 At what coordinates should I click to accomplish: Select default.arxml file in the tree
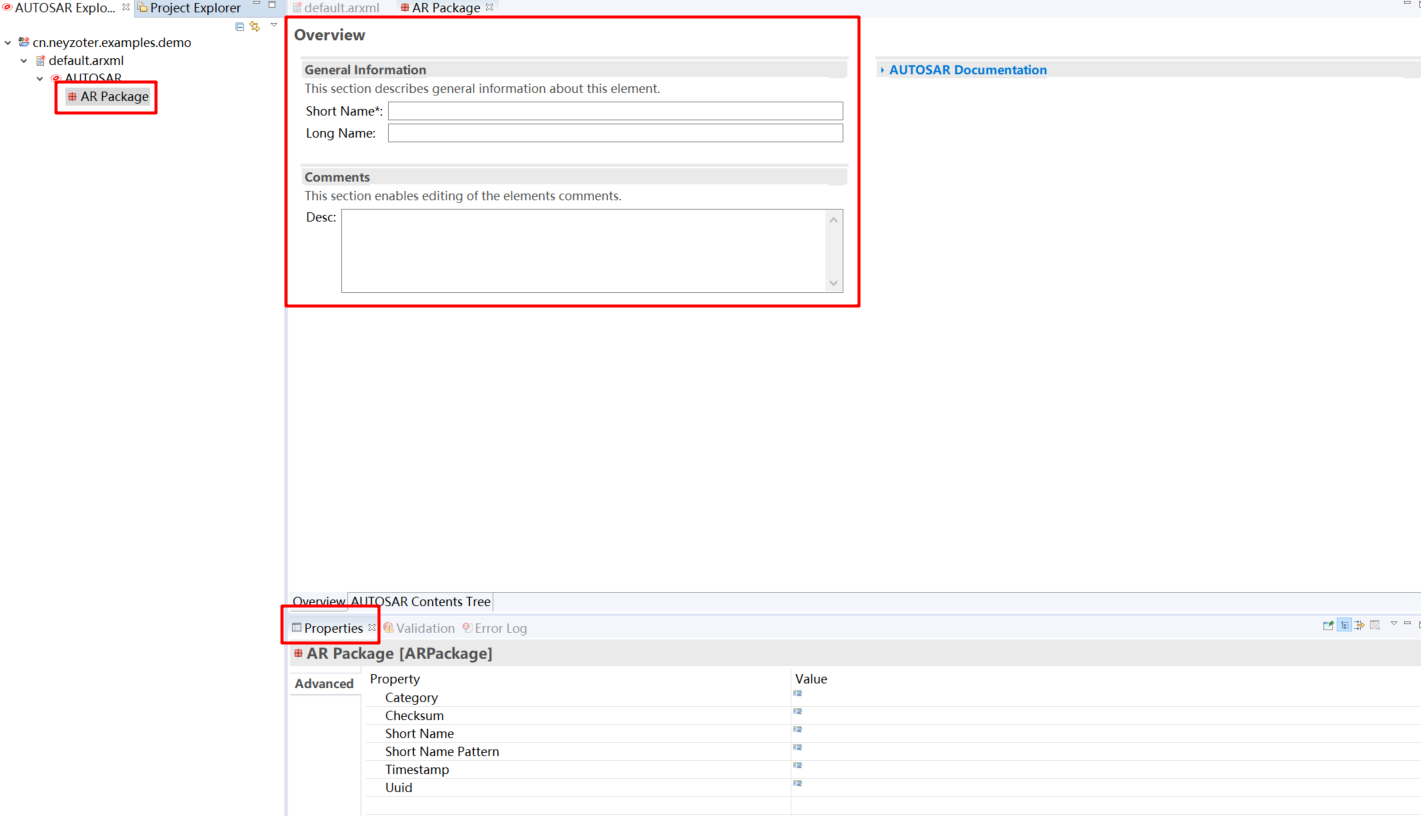(x=86, y=61)
